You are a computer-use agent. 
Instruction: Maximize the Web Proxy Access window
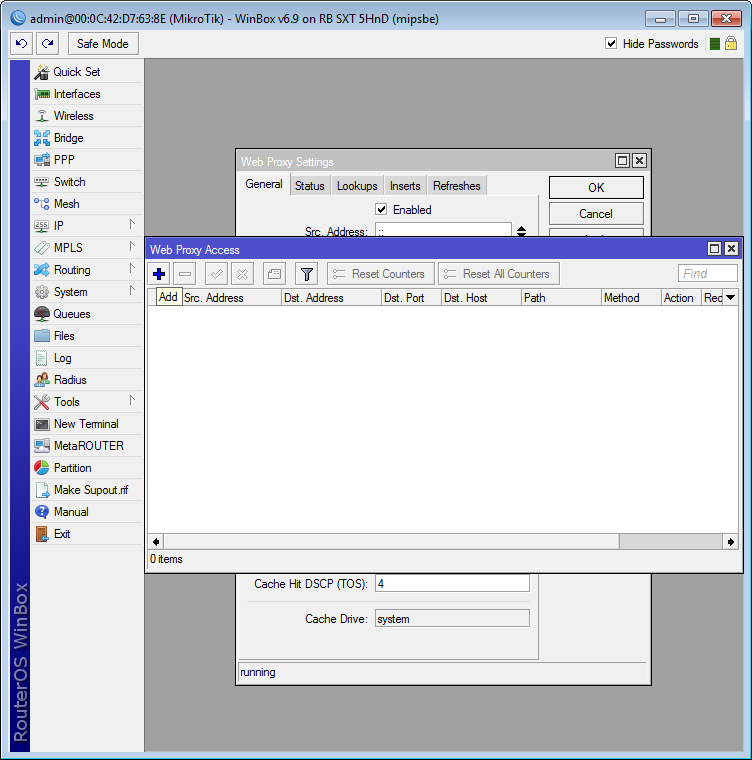[714, 249]
